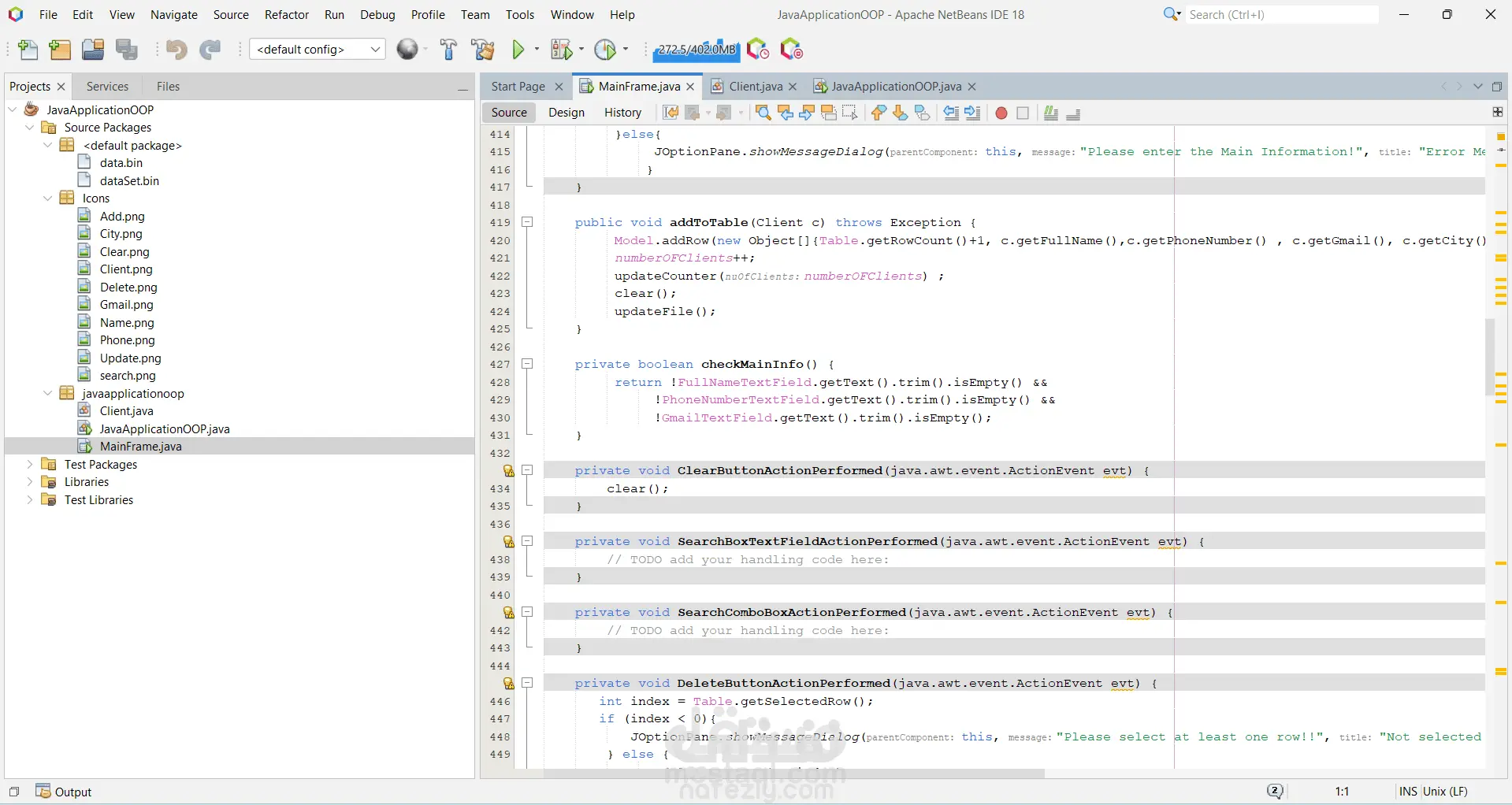This screenshot has height=805, width=1512.
Task: Toggle the Design view of MainFrame.java
Action: point(566,113)
